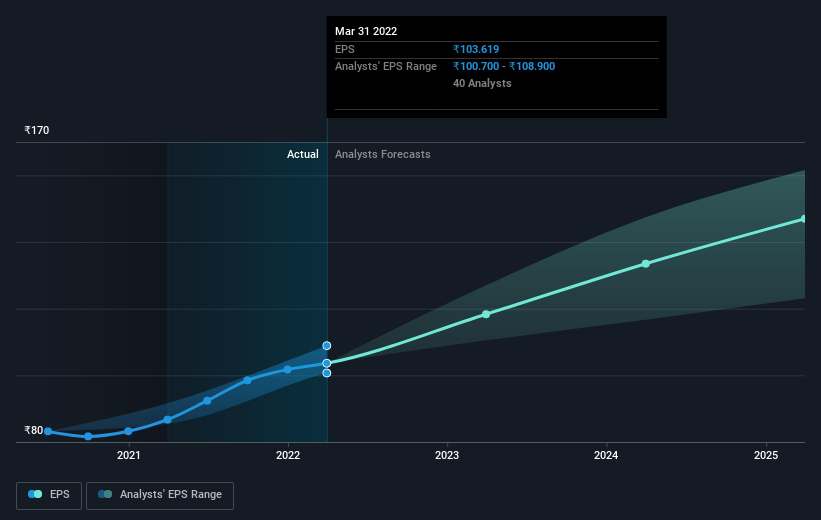Toggle the Analysts' EPS Range legend

point(160,495)
